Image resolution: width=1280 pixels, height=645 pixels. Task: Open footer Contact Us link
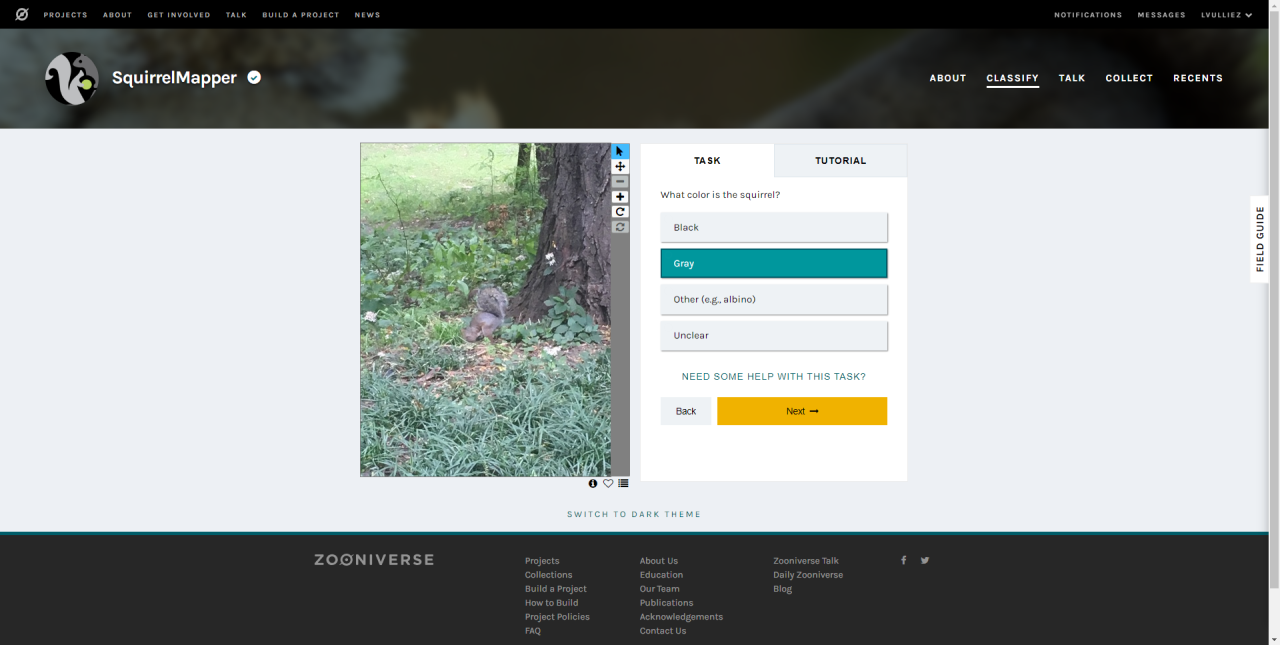(663, 631)
